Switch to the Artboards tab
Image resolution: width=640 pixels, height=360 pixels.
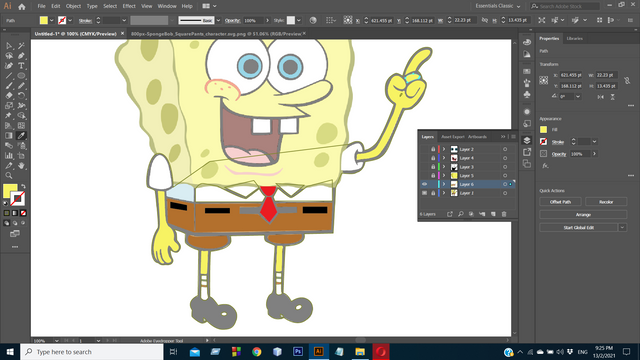coord(477,137)
